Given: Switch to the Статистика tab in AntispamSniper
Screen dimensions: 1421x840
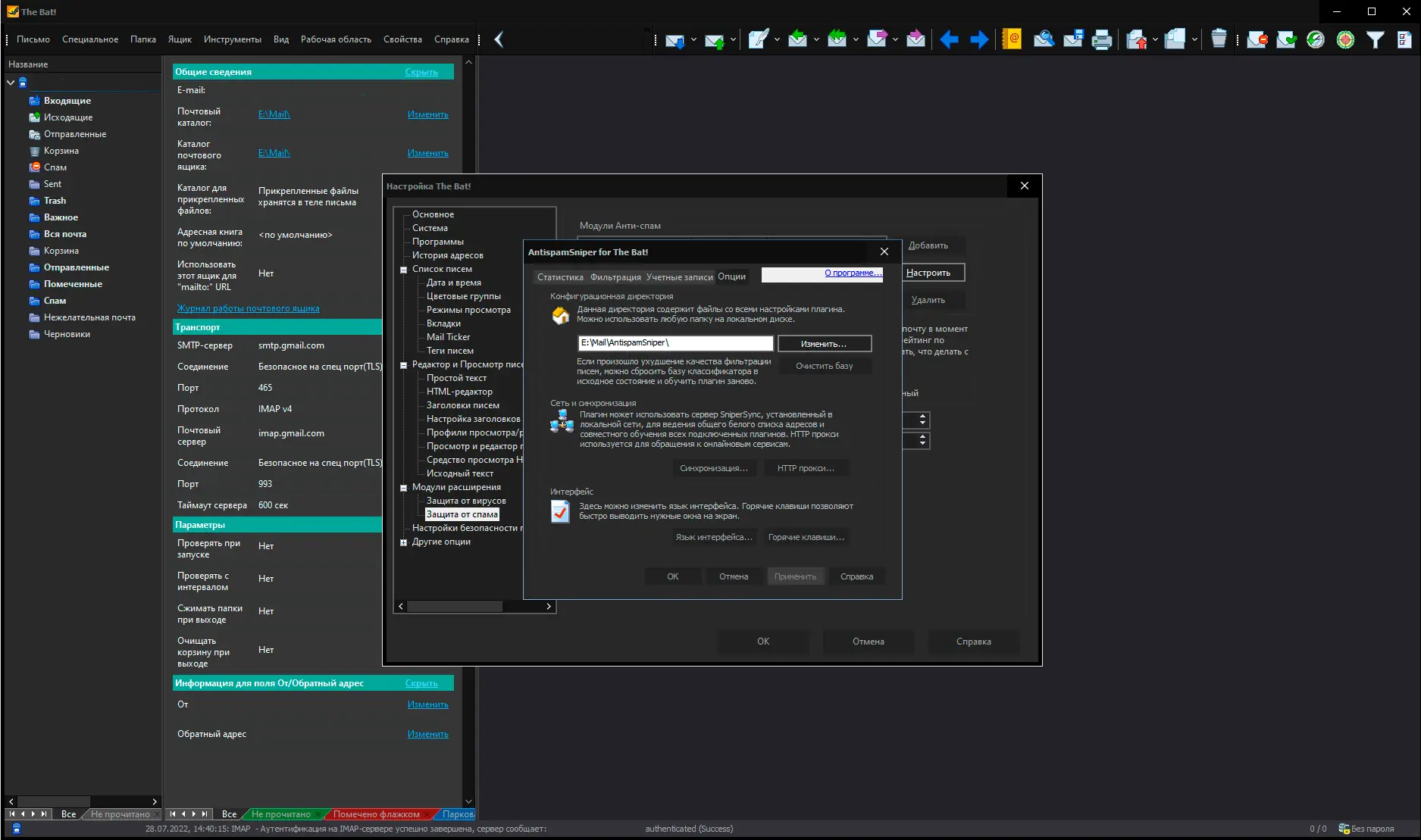Looking at the screenshot, I should (x=560, y=277).
